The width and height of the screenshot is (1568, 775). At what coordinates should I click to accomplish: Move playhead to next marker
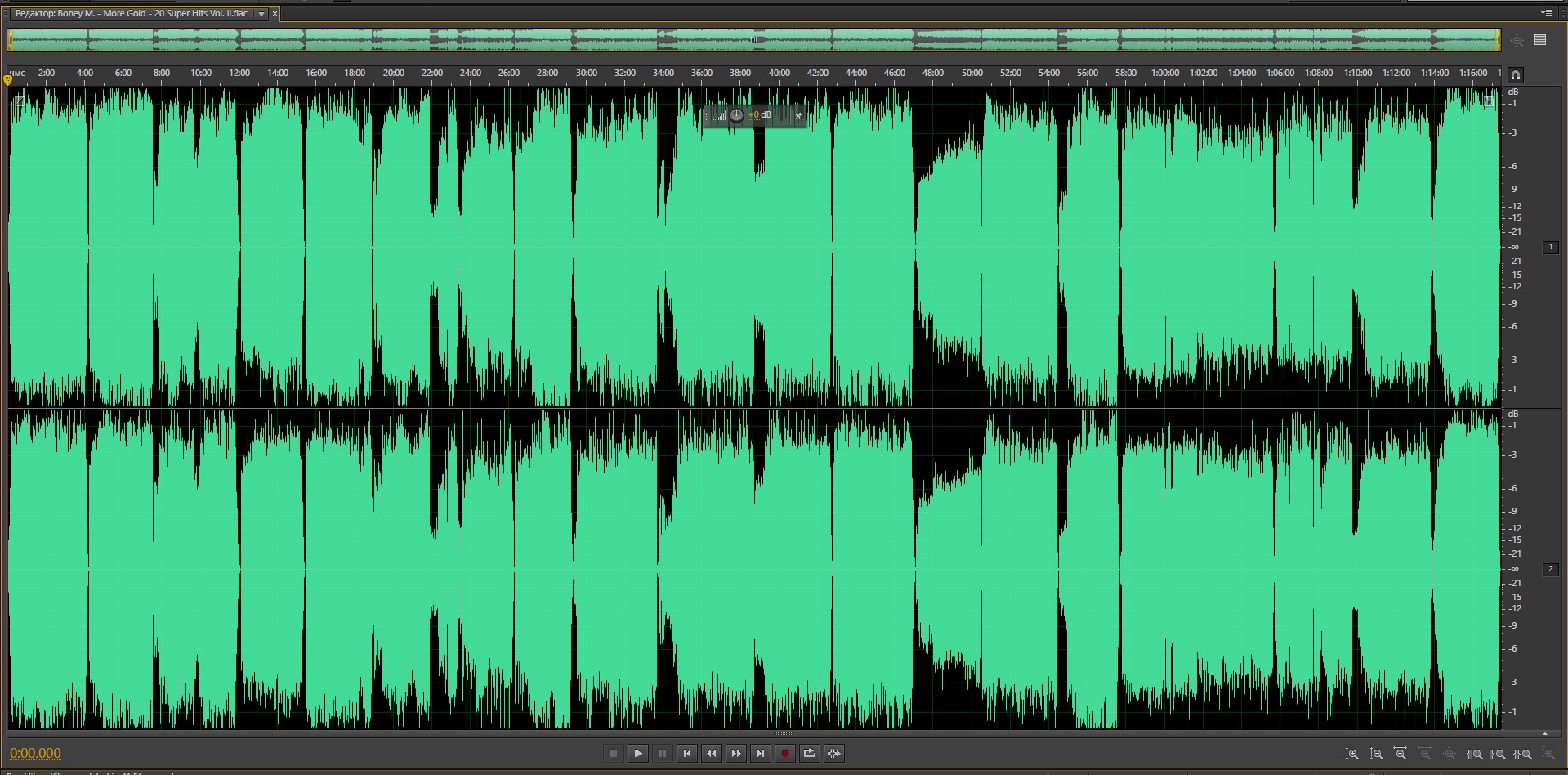coord(761,753)
